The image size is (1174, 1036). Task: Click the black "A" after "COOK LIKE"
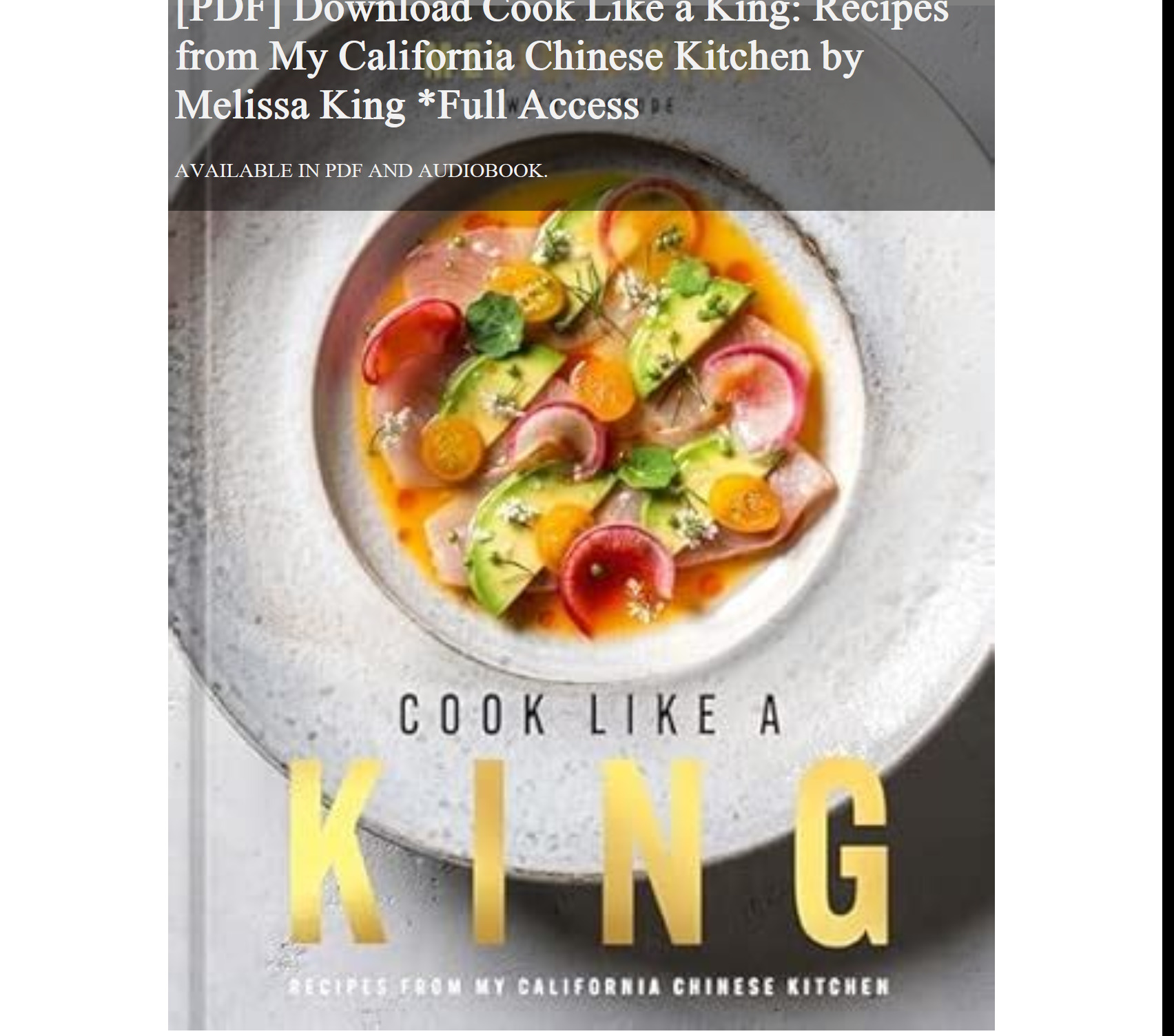click(770, 715)
